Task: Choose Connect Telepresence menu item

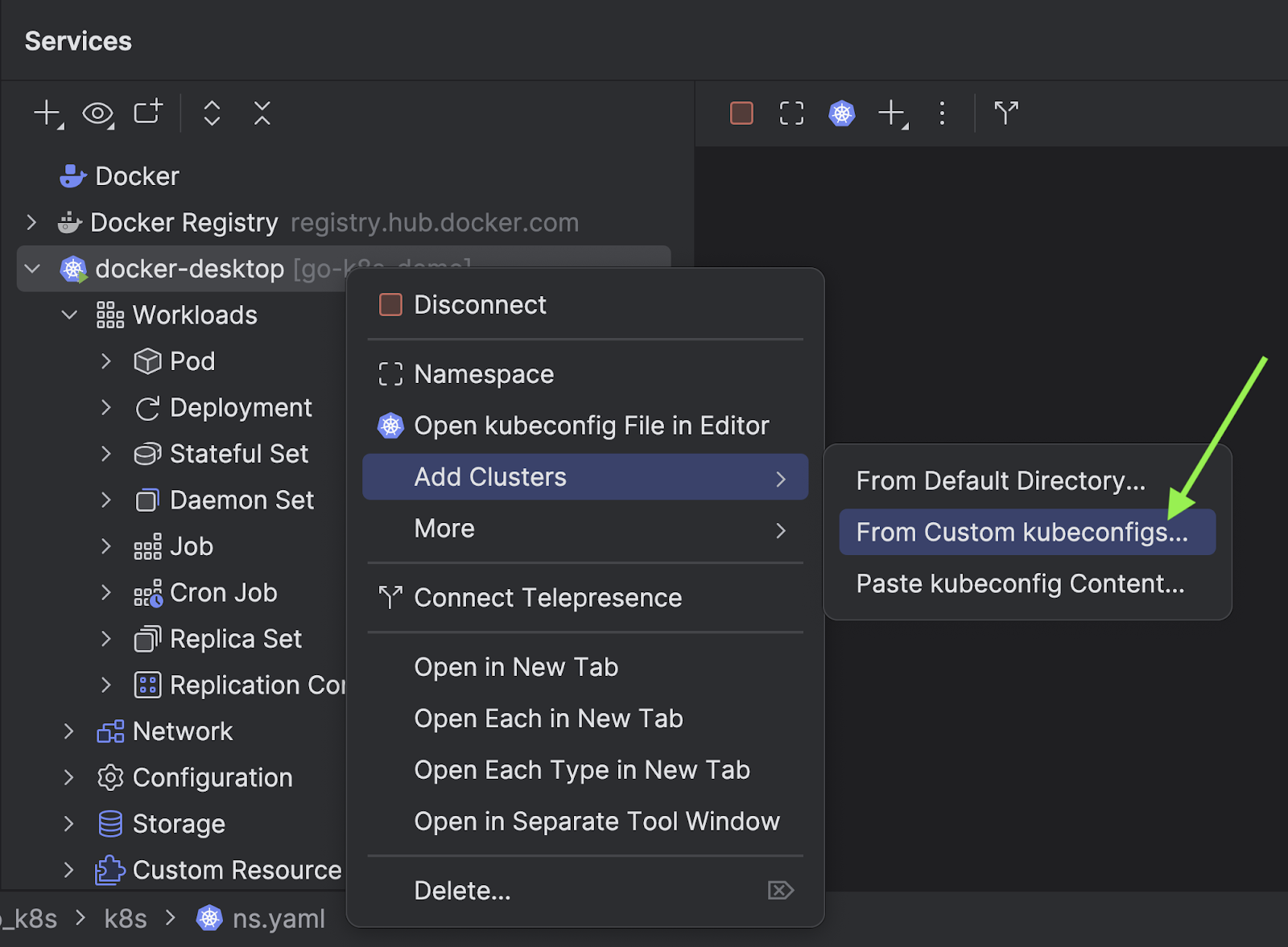Action: point(585,598)
